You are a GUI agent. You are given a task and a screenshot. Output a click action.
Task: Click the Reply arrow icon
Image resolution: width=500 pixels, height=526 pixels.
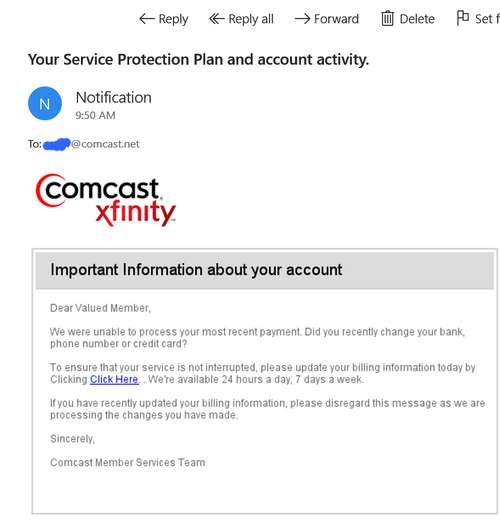coord(147,19)
